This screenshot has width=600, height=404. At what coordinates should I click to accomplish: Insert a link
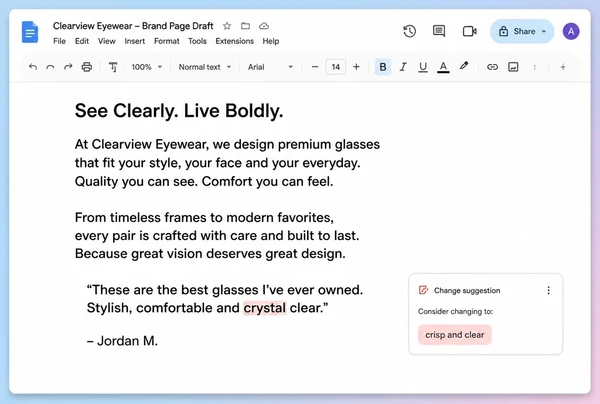point(492,67)
